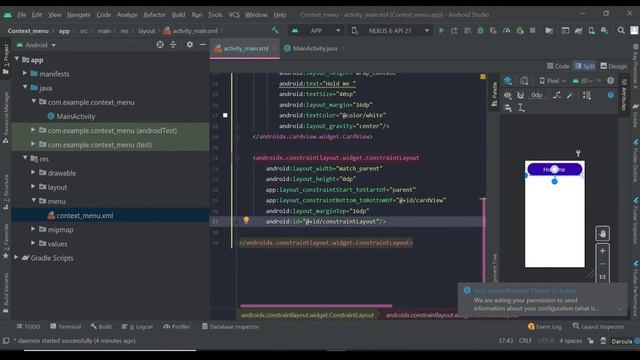
Task: Open Project panel settings gear
Action: click(x=190, y=44)
